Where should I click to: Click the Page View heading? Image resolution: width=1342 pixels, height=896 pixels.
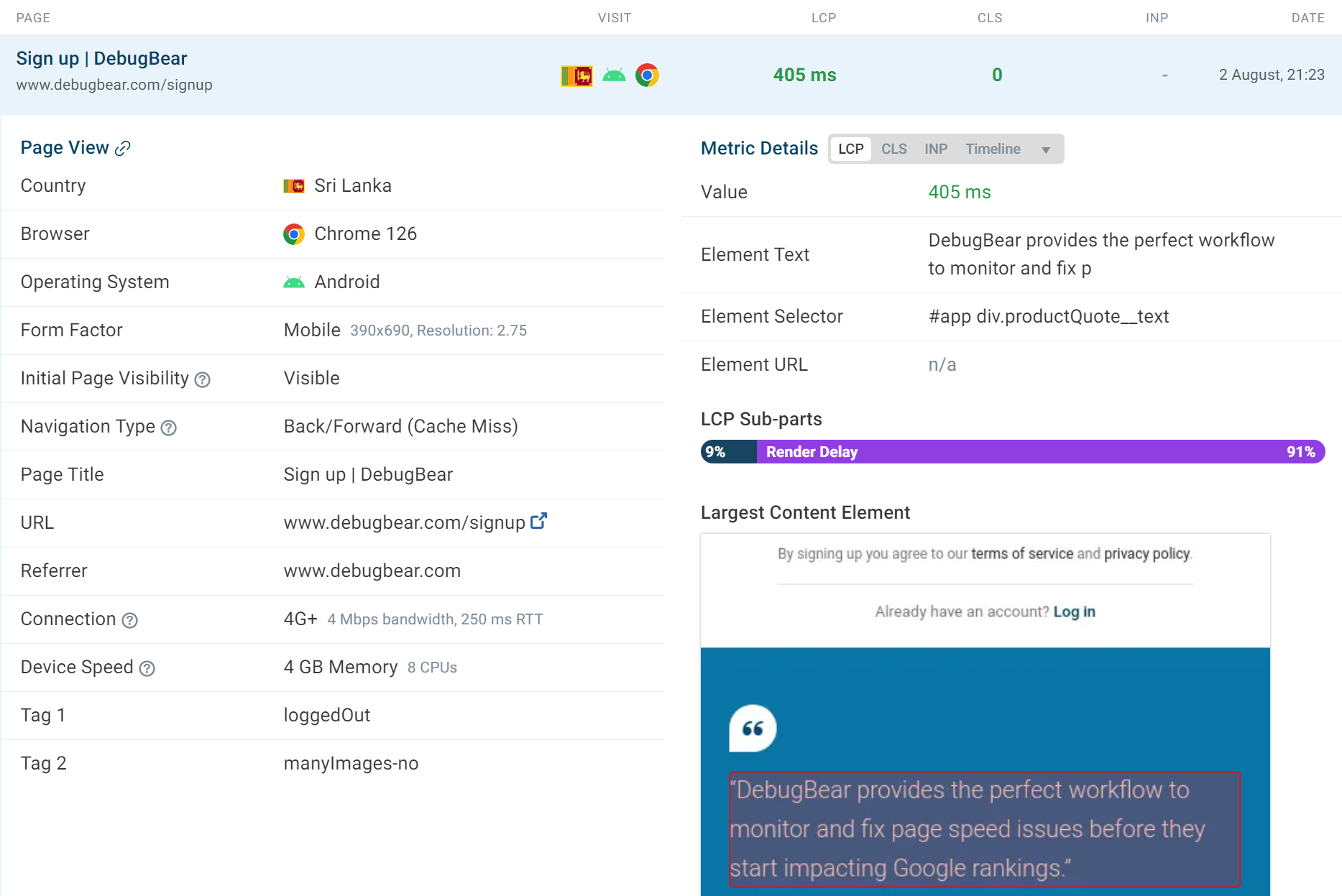pos(65,147)
